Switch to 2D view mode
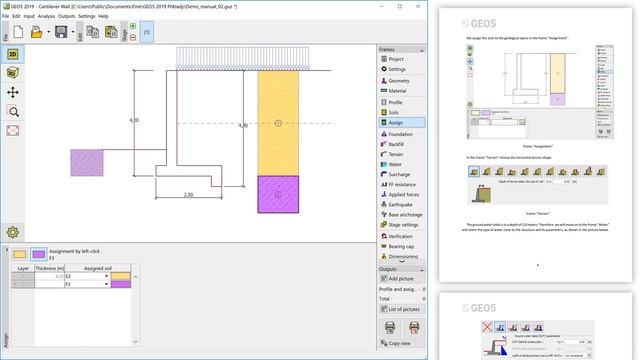The width and height of the screenshot is (640, 360). pyautogui.click(x=13, y=54)
